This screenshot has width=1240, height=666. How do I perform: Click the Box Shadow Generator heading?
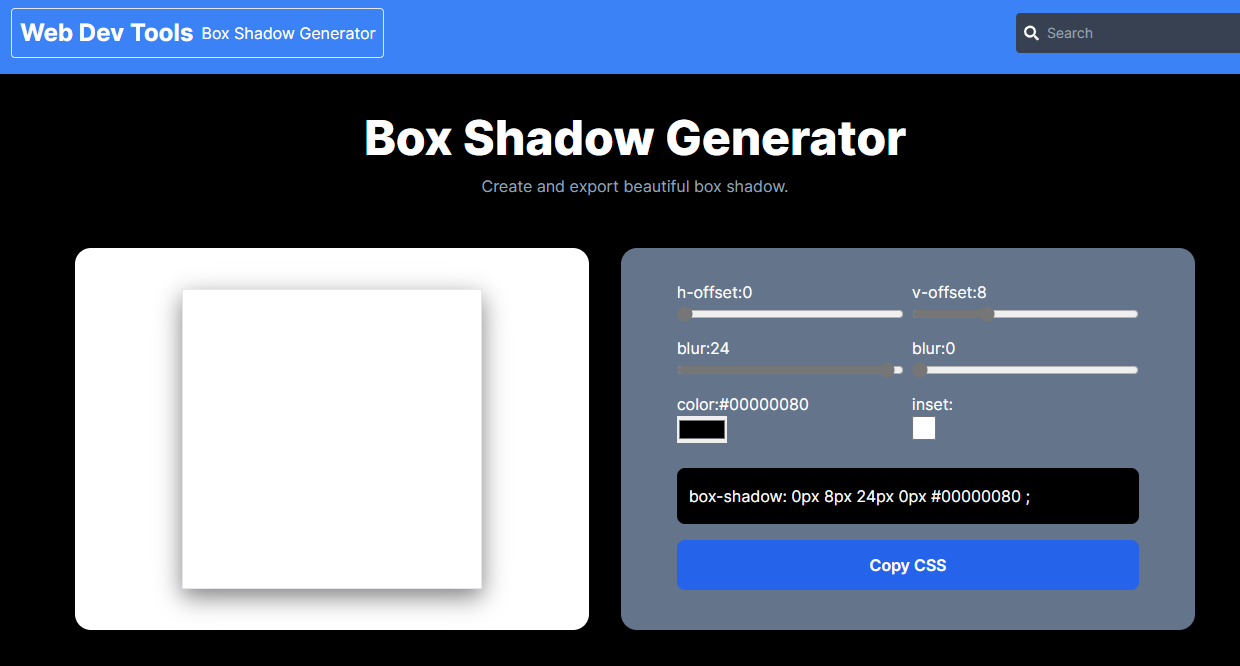(635, 138)
